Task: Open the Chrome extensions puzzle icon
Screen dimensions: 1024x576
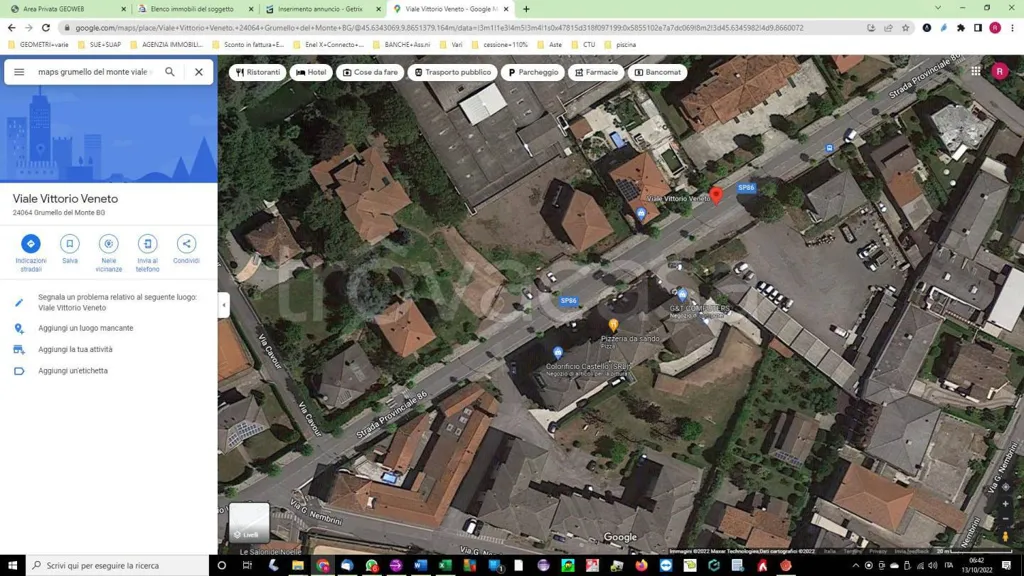Action: (961, 28)
